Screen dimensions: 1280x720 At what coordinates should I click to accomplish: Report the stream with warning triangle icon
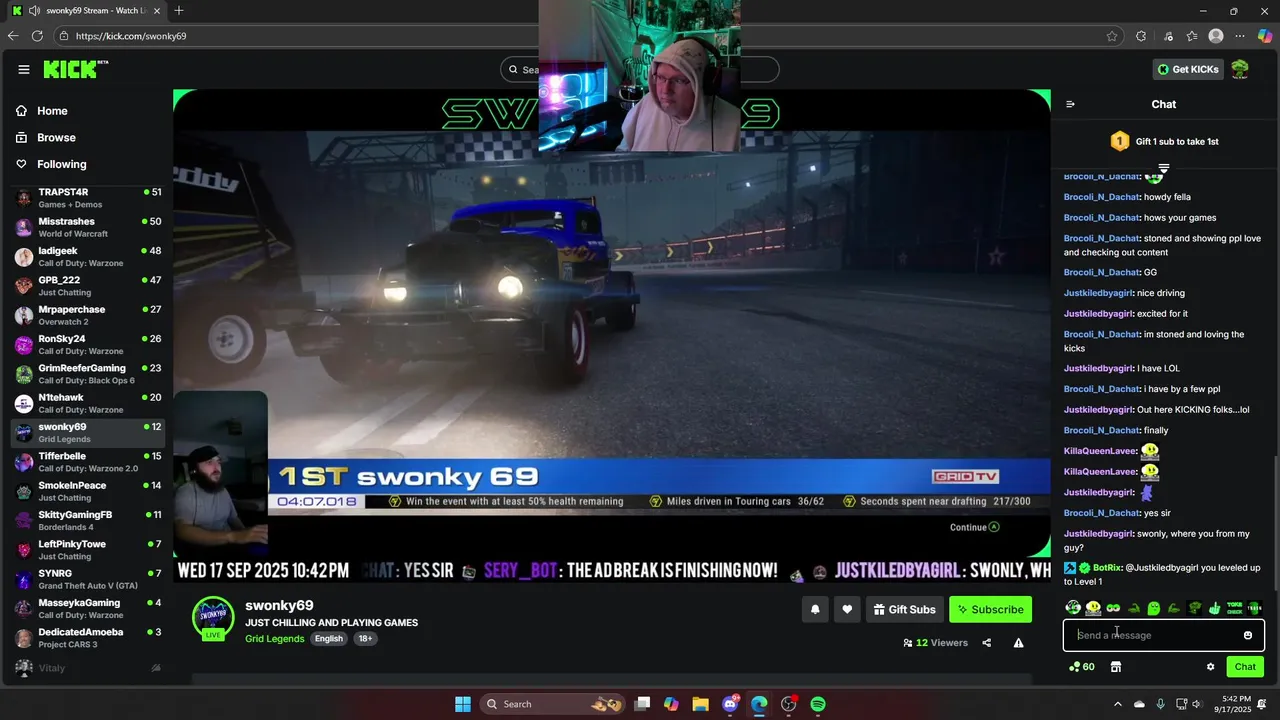[x=1018, y=643]
